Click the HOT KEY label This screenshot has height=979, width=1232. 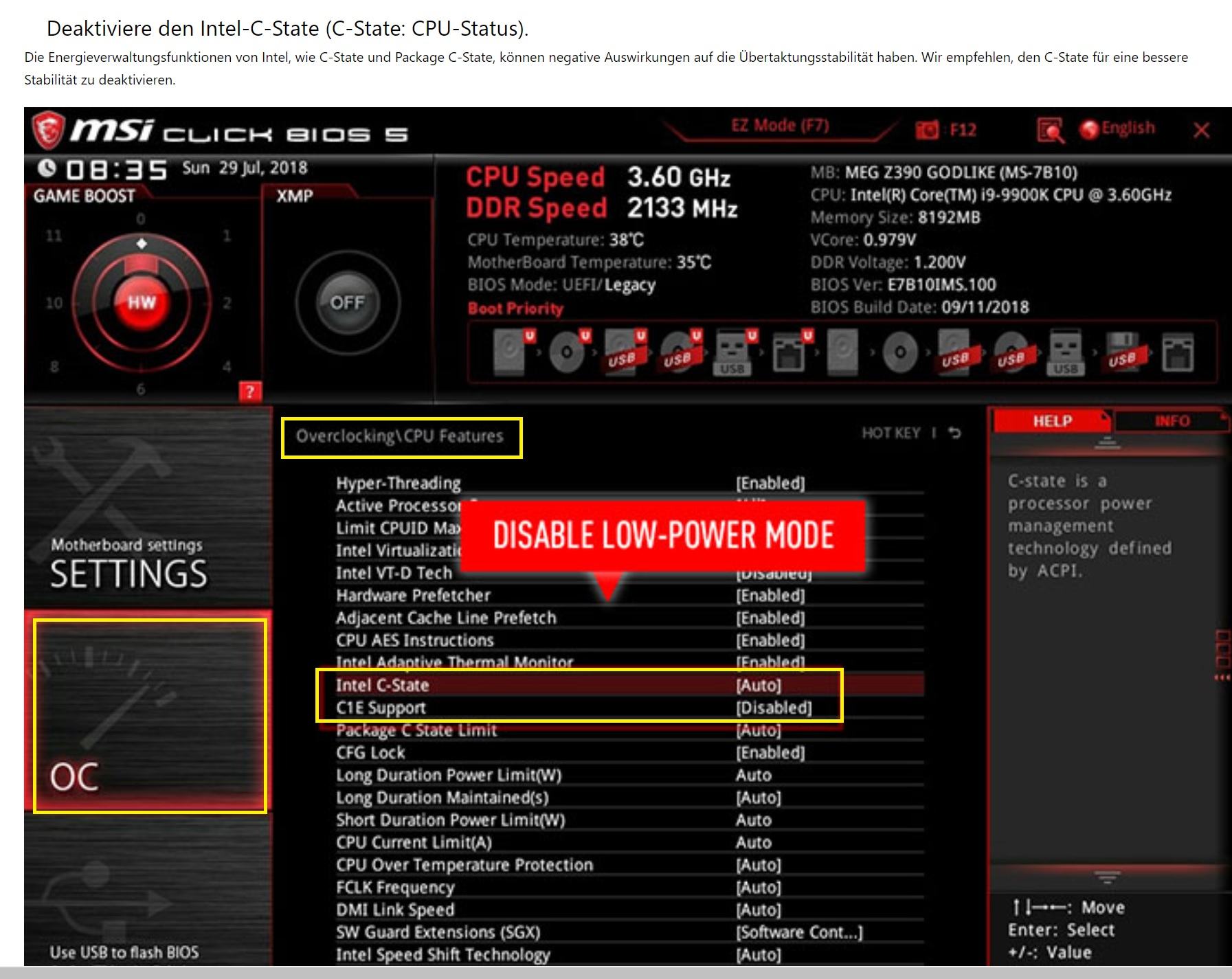click(891, 433)
